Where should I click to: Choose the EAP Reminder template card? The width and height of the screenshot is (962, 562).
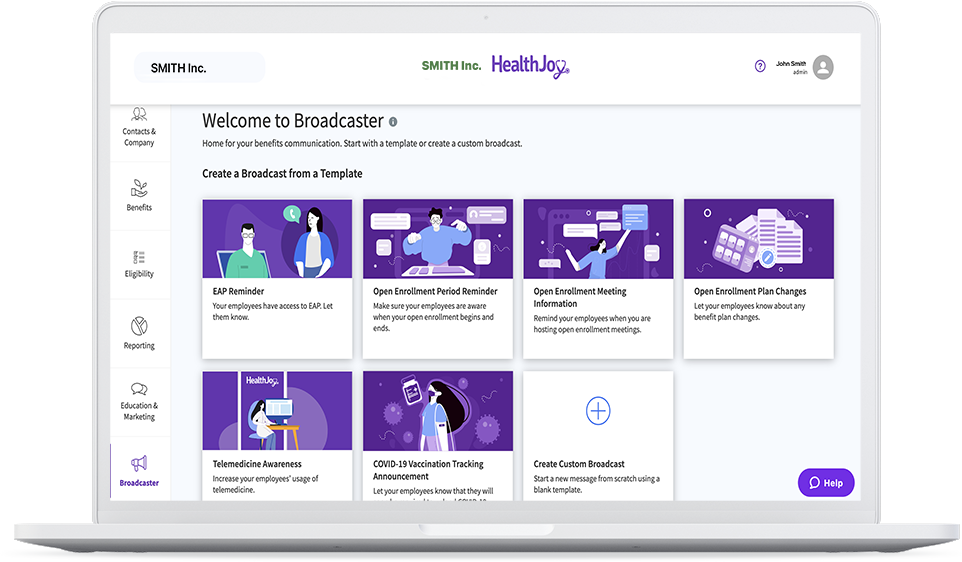tap(277, 279)
